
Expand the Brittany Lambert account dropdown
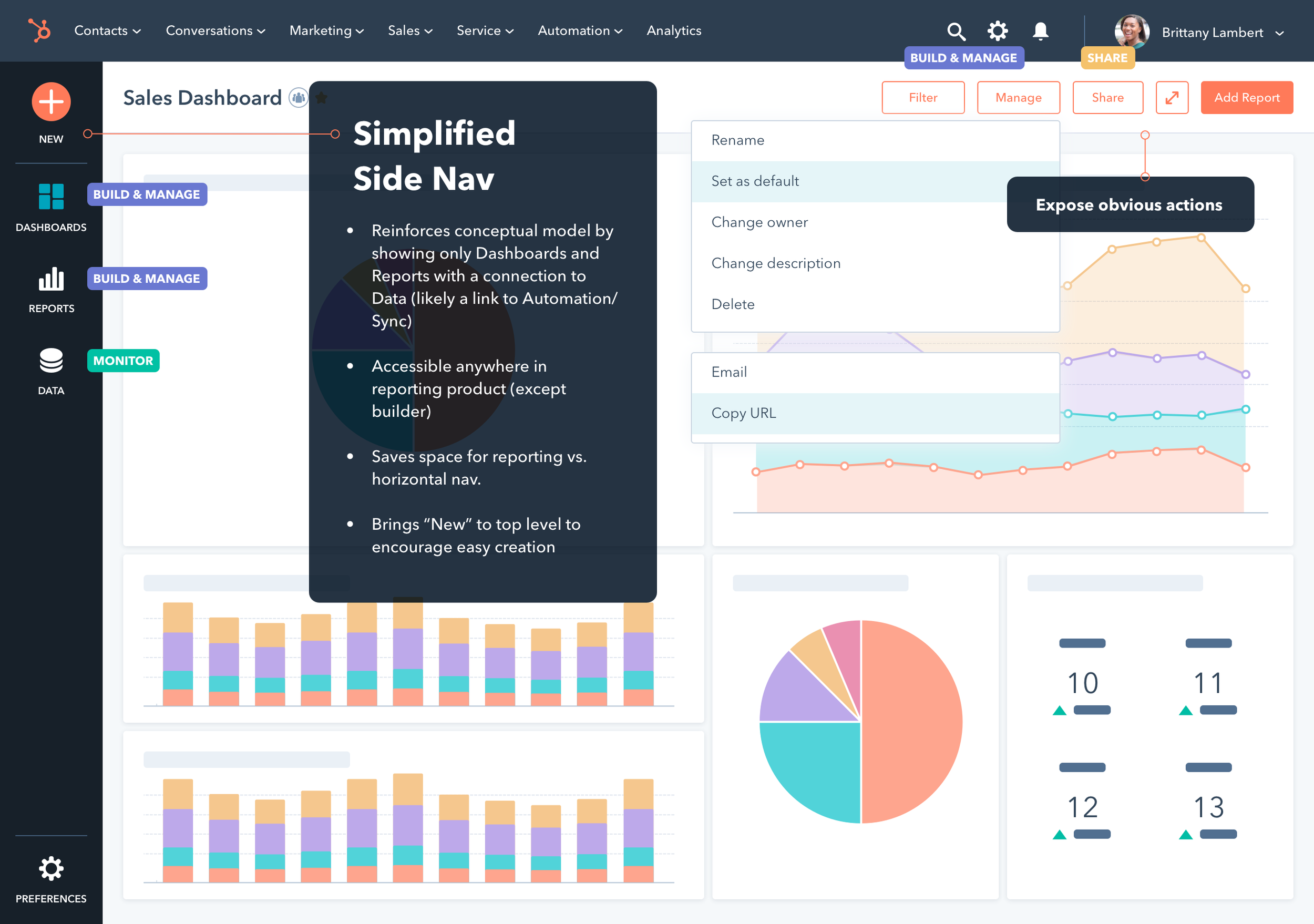click(1280, 33)
